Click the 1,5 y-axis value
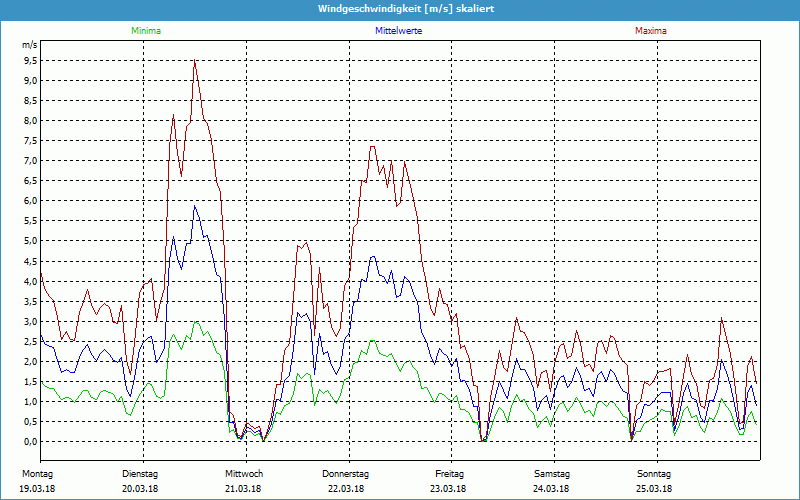 [x=30, y=382]
